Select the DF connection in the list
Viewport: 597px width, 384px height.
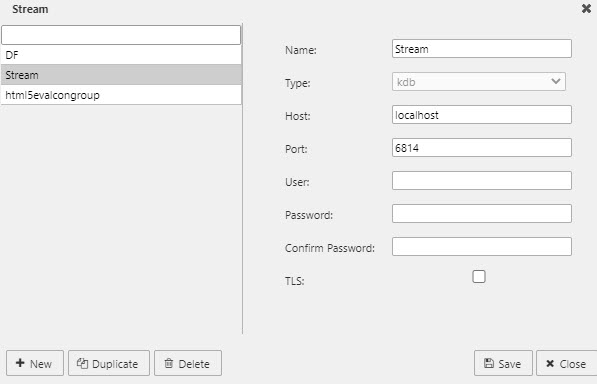[x=121, y=55]
